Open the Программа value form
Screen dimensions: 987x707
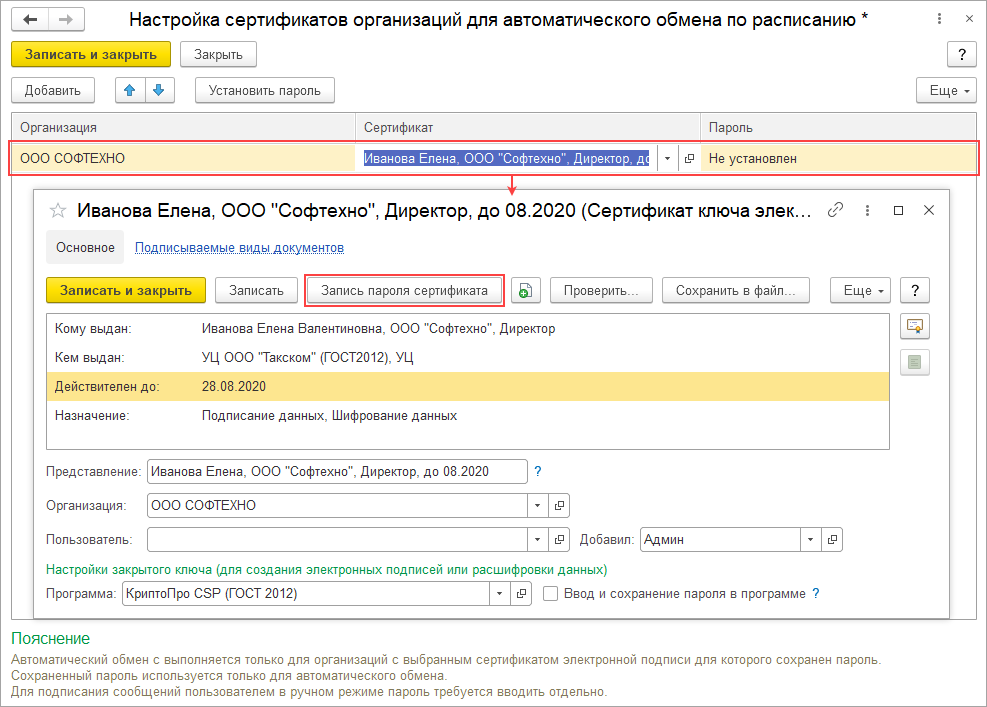[x=521, y=594]
